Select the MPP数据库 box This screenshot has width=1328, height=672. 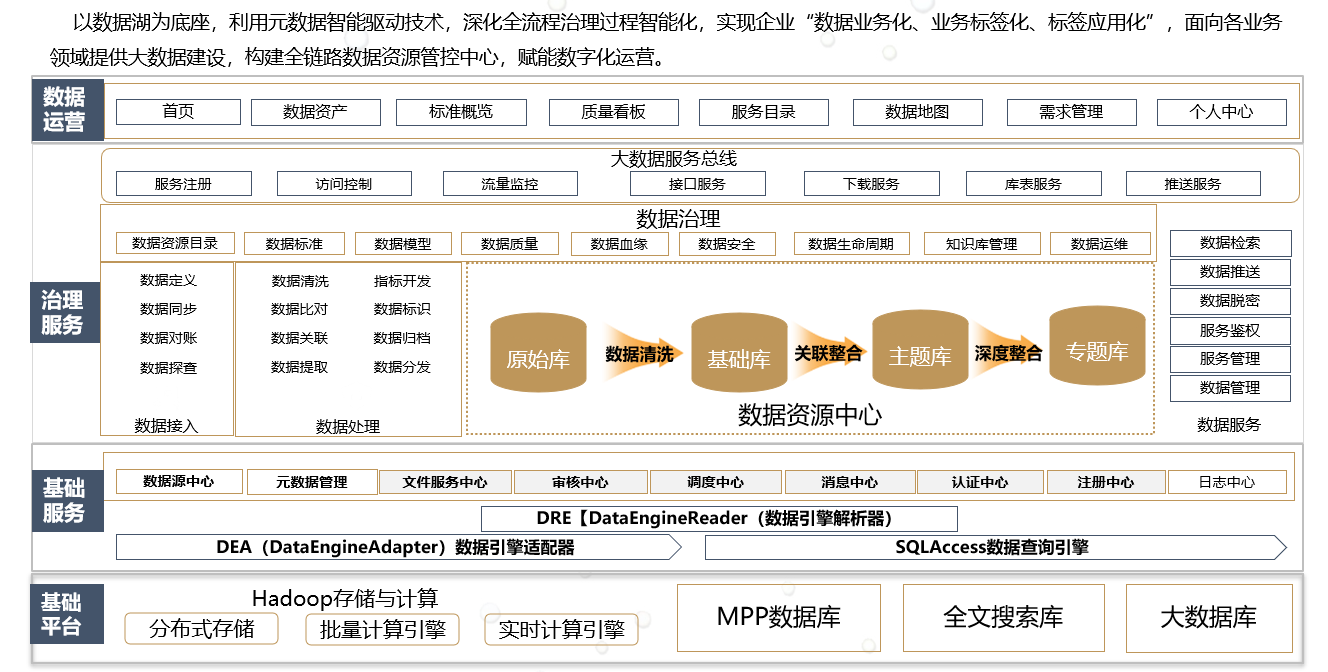tap(779, 618)
